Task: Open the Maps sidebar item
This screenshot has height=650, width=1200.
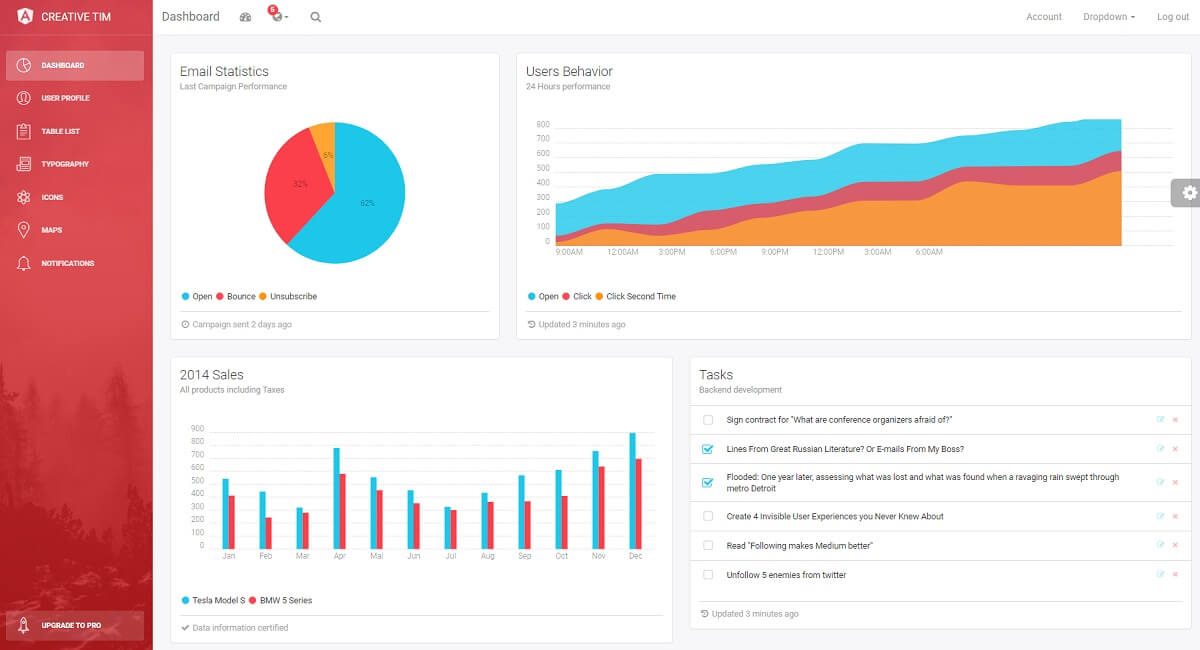Action: point(75,230)
